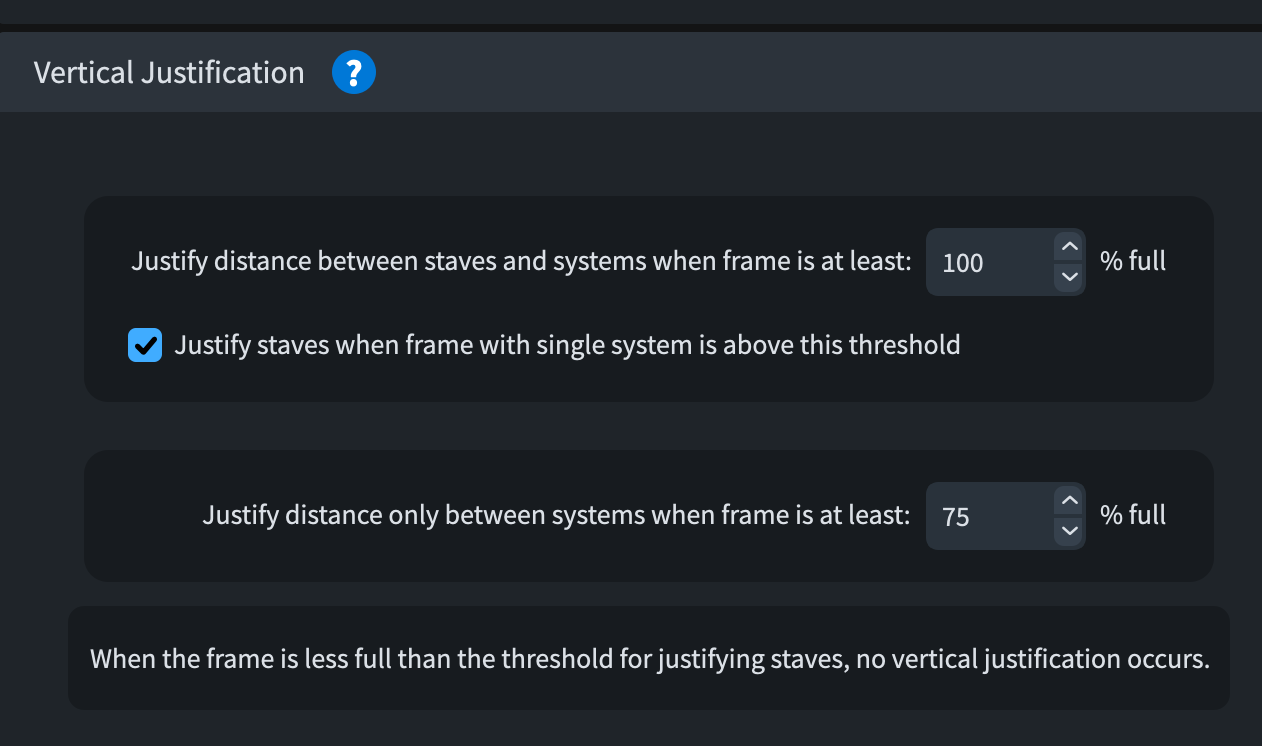
Task: Click the "Justify distance only between systems" label
Action: (556, 515)
